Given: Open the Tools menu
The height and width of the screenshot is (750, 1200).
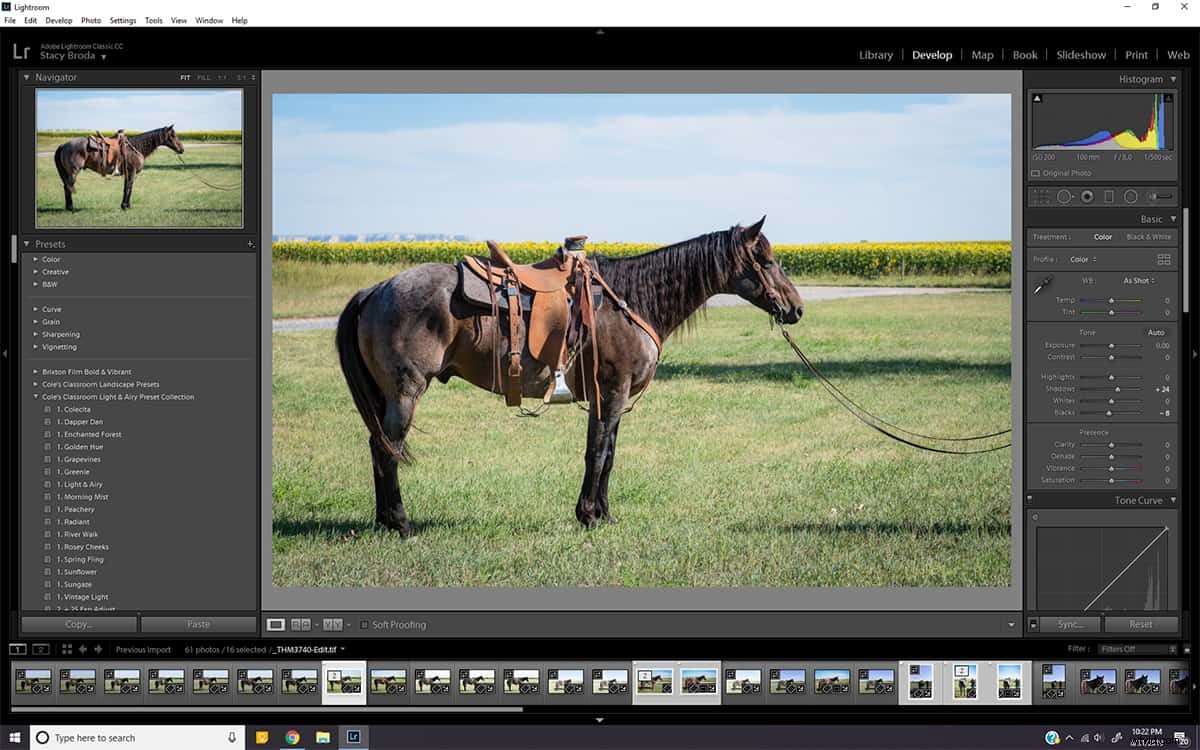Looking at the screenshot, I should (x=153, y=20).
